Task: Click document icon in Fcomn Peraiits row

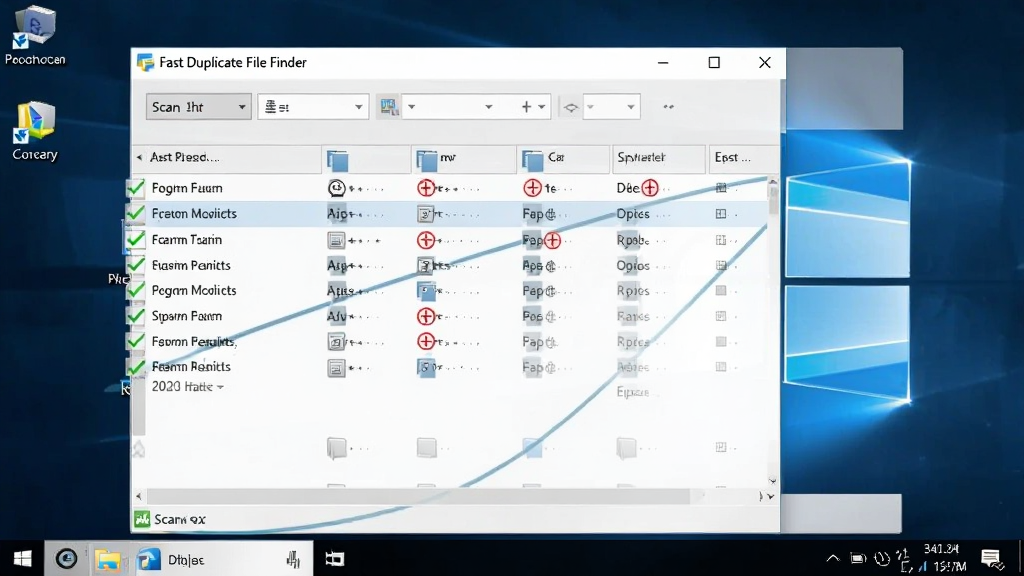Action: coord(336,342)
